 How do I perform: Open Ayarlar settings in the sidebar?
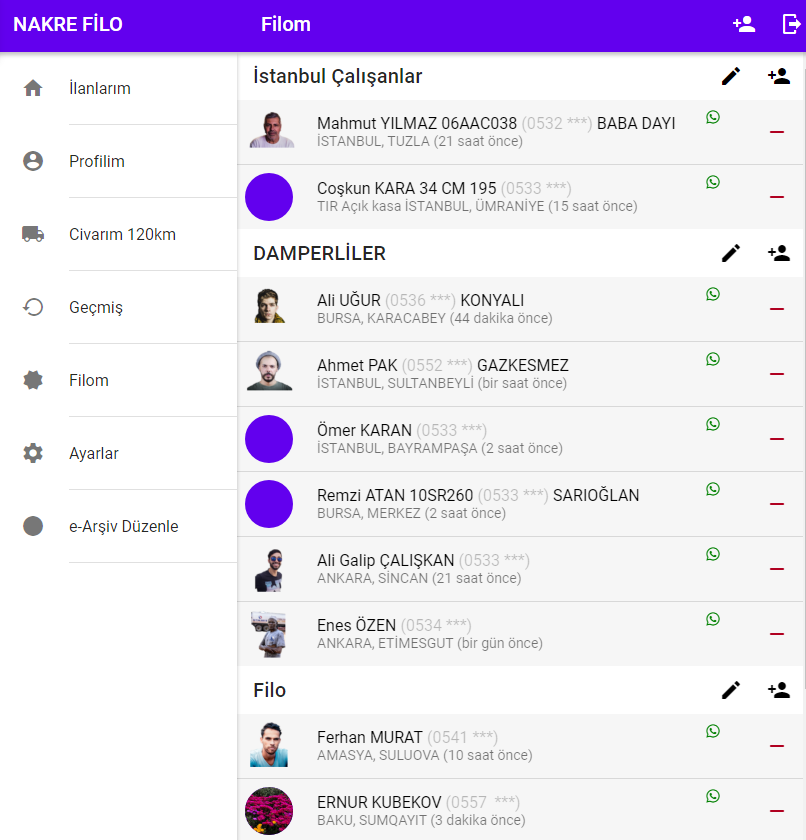[94, 453]
